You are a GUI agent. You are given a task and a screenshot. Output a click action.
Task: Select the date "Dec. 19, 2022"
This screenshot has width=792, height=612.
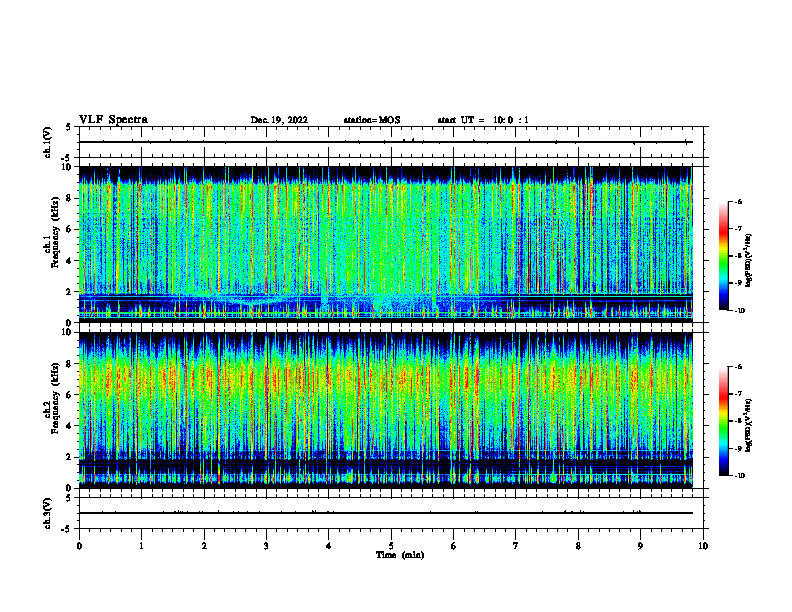(279, 120)
